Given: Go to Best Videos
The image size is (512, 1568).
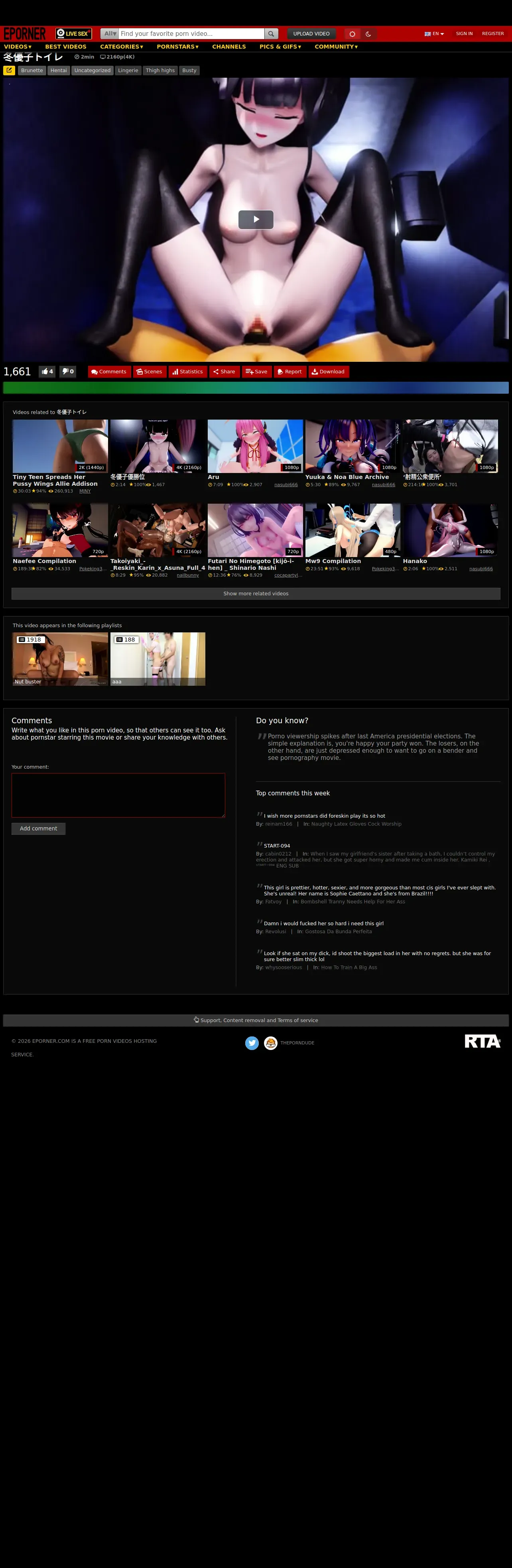Looking at the screenshot, I should coord(66,47).
